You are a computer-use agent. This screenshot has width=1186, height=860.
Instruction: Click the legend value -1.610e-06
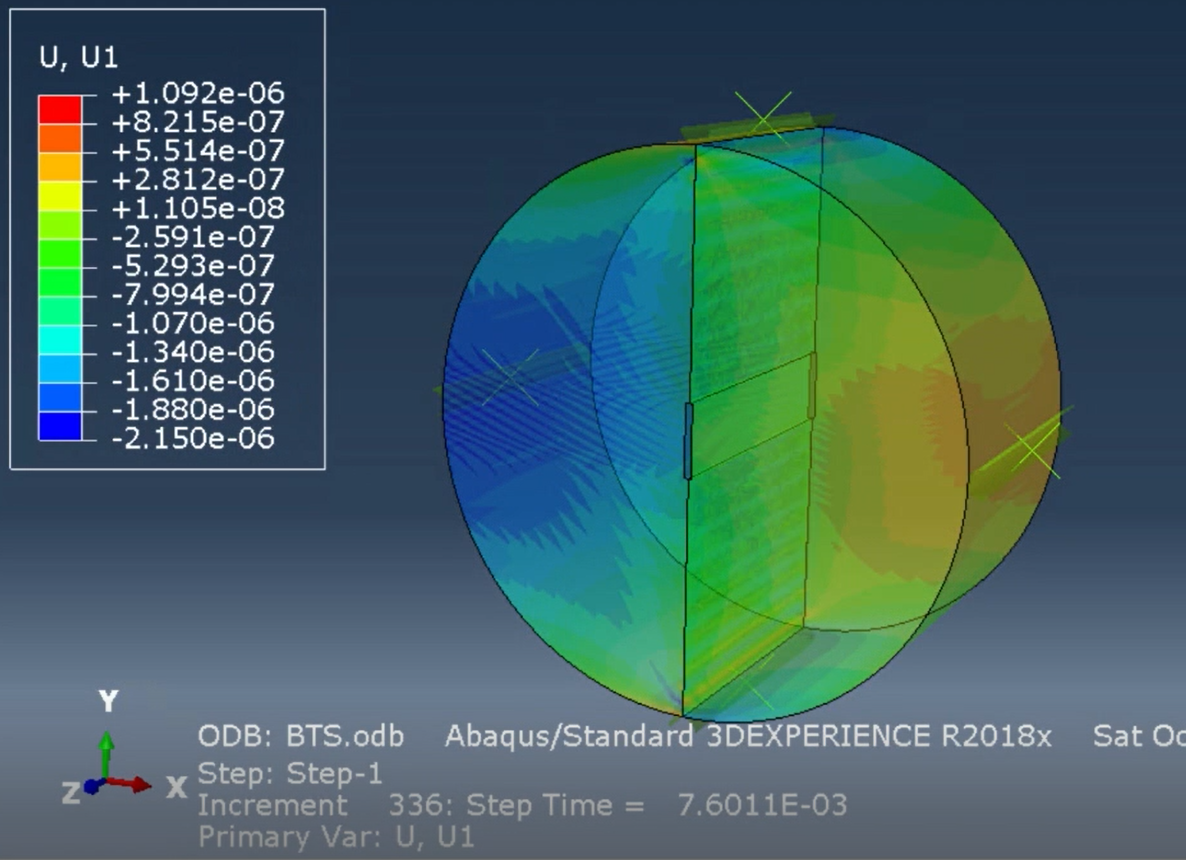tap(194, 380)
